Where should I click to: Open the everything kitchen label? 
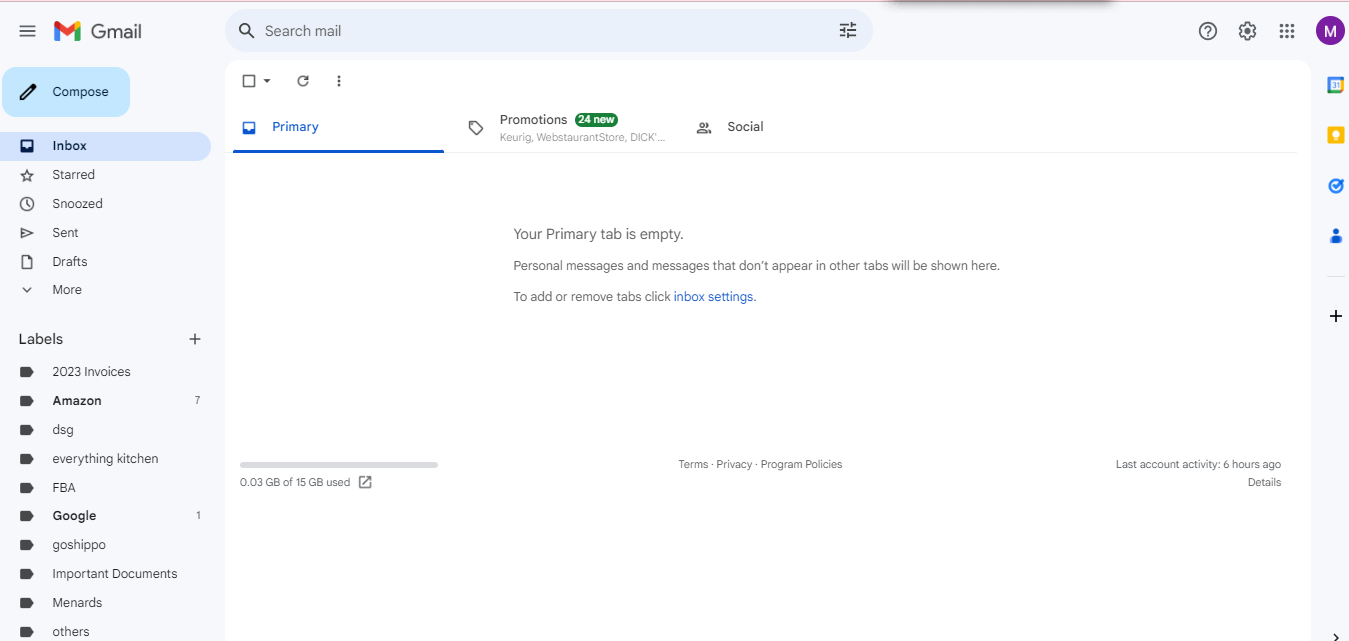click(x=105, y=459)
